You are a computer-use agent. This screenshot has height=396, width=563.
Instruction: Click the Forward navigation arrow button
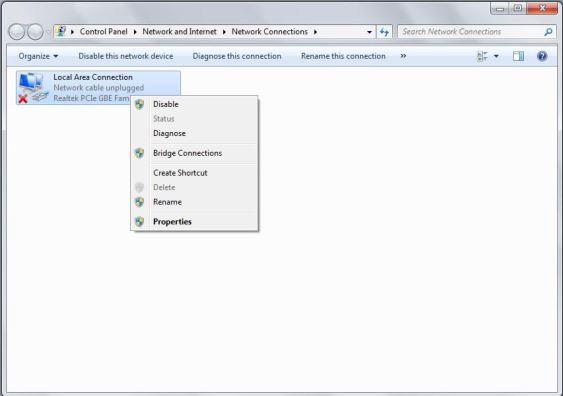35,32
